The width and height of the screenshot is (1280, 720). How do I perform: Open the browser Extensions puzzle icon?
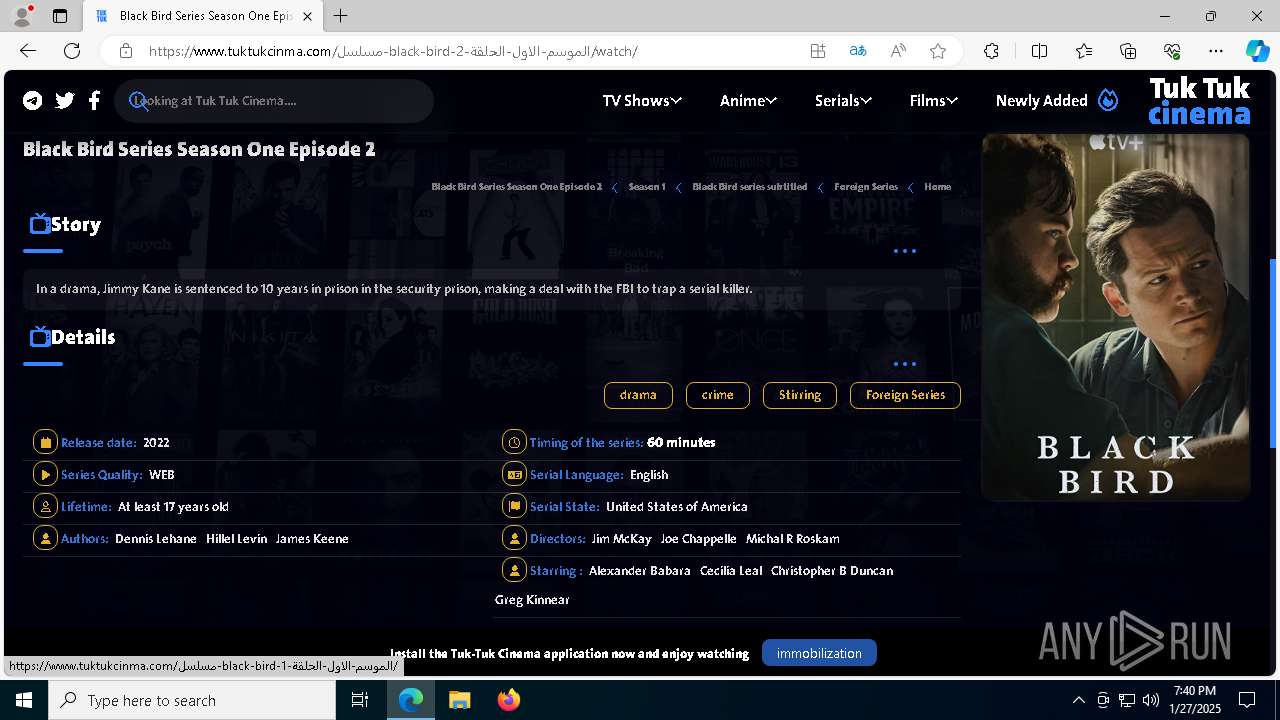tap(991, 51)
